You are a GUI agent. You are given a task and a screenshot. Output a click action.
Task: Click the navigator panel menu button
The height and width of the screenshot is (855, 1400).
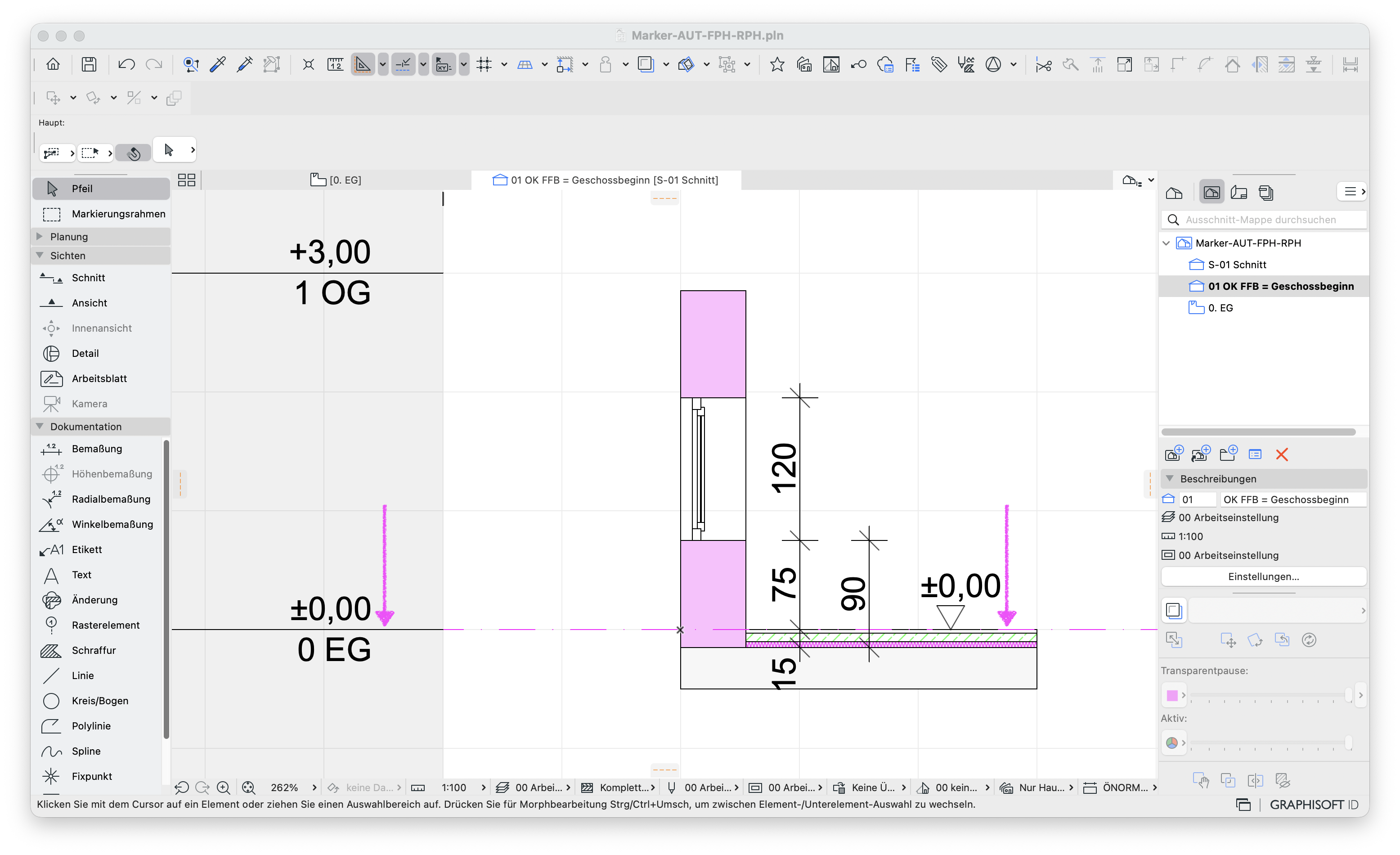1353,192
